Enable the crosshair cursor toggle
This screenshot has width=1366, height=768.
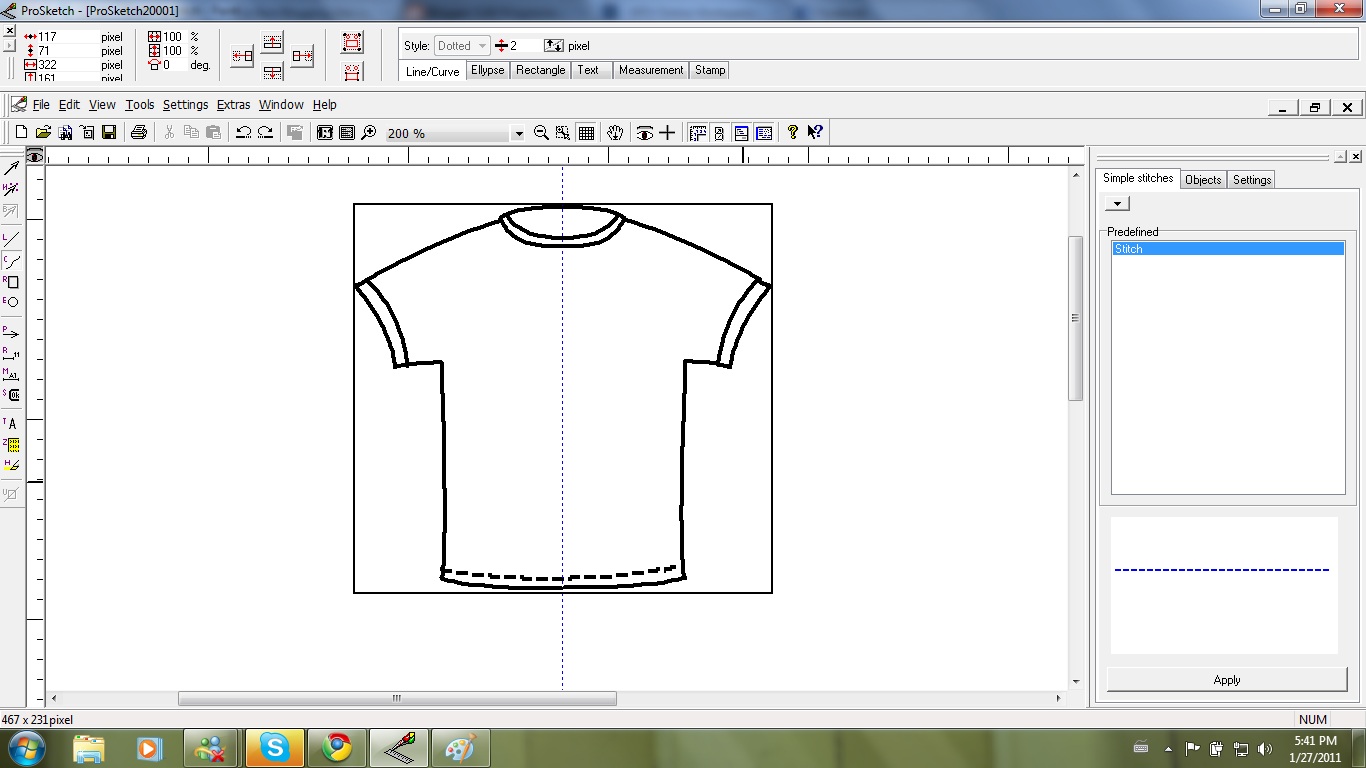[667, 131]
